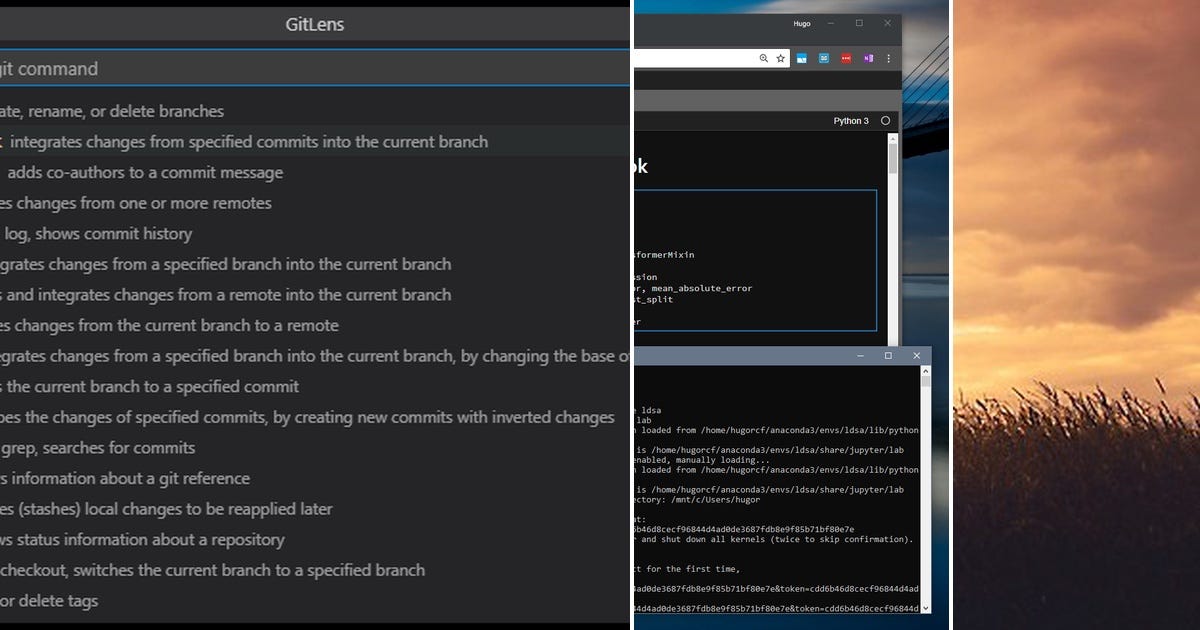This screenshot has height=630, width=1200.
Task: Select the log command showing commit history
Action: (250, 233)
